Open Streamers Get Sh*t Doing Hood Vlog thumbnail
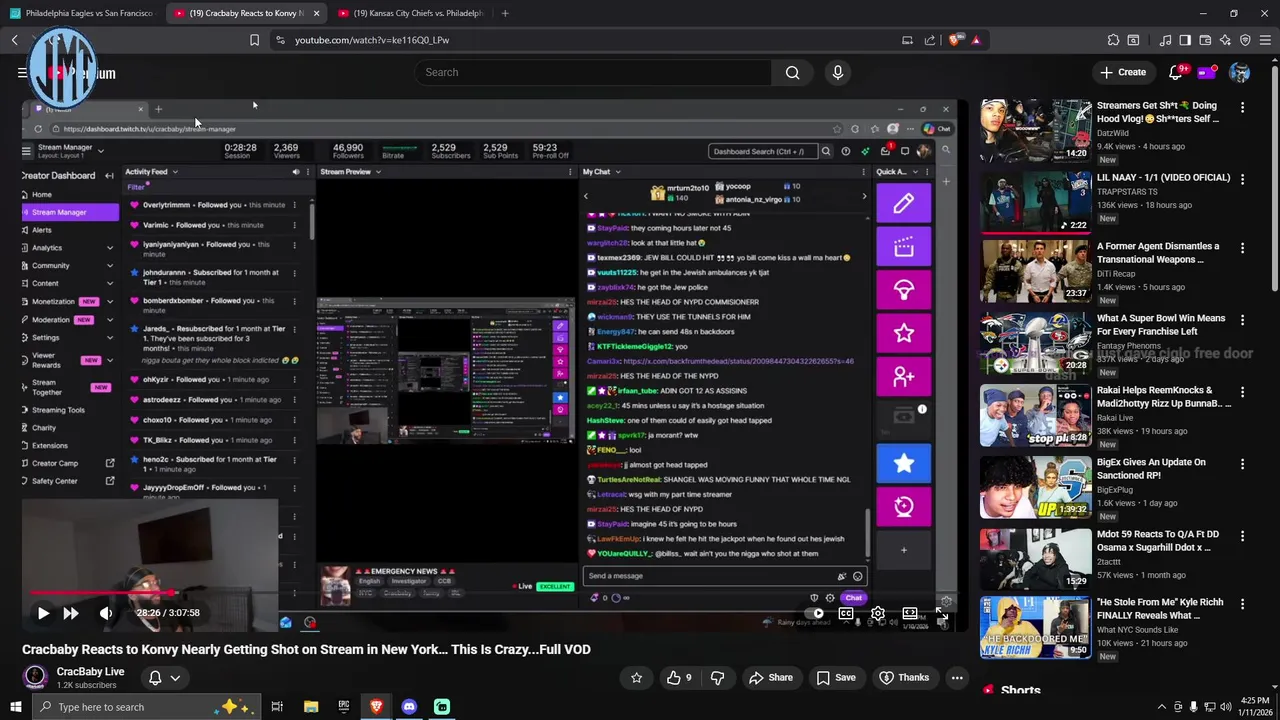Screen dimensions: 1280x720 pos(1035,130)
